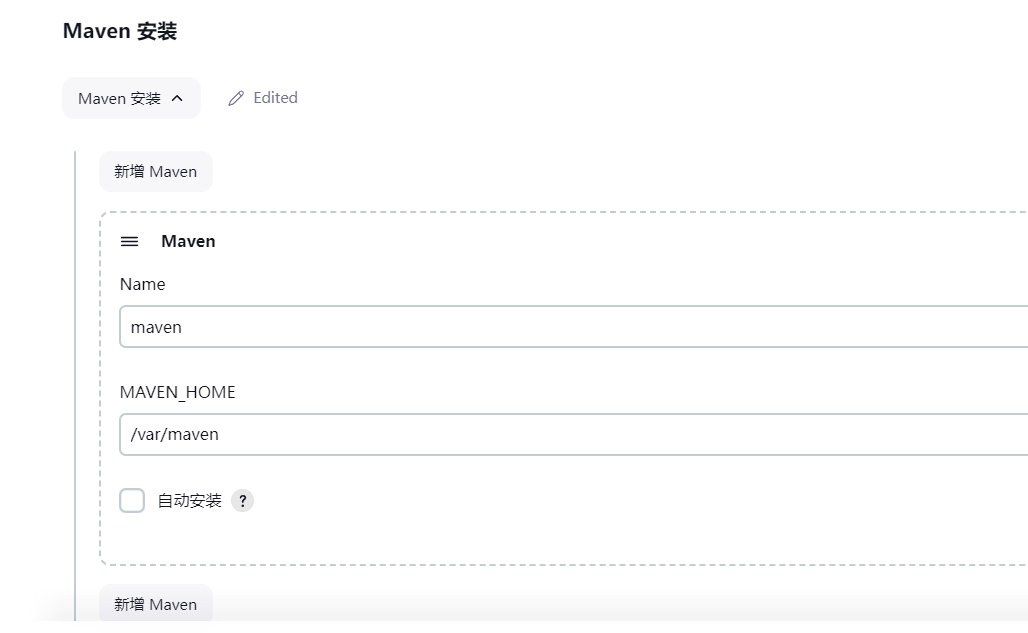Collapse the Maven 安装 section
1028x633 pixels.
[x=131, y=99]
